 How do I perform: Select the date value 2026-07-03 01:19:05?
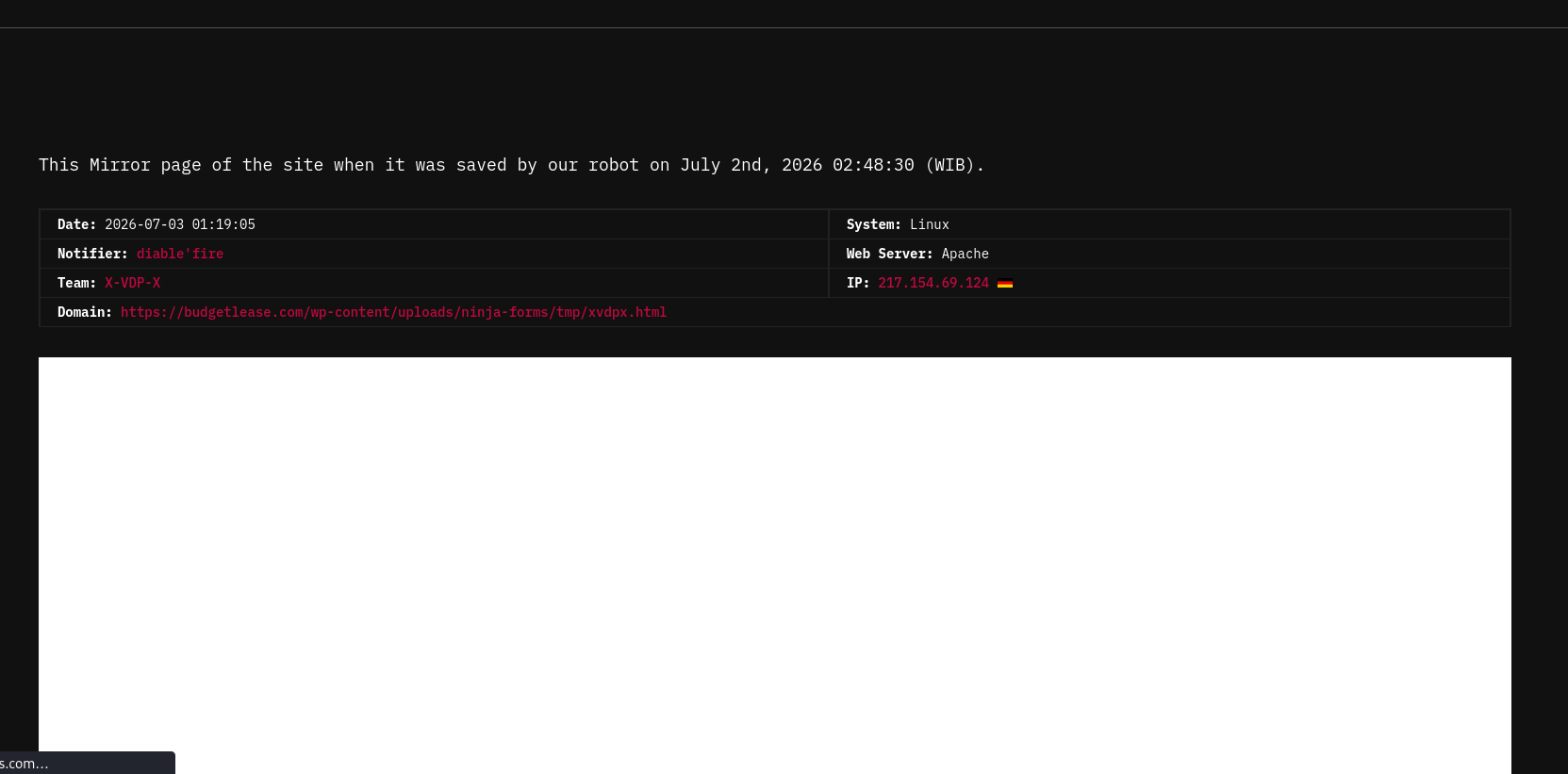click(x=180, y=224)
